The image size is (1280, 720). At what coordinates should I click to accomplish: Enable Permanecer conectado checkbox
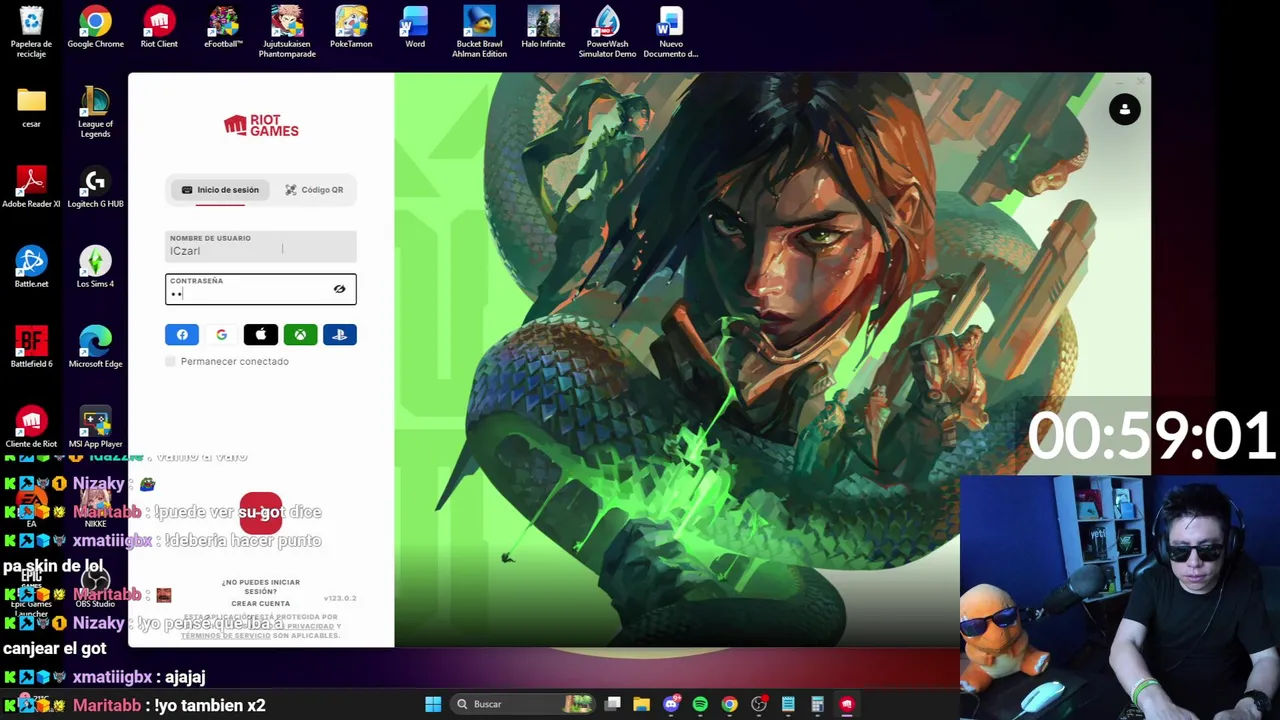pos(170,361)
